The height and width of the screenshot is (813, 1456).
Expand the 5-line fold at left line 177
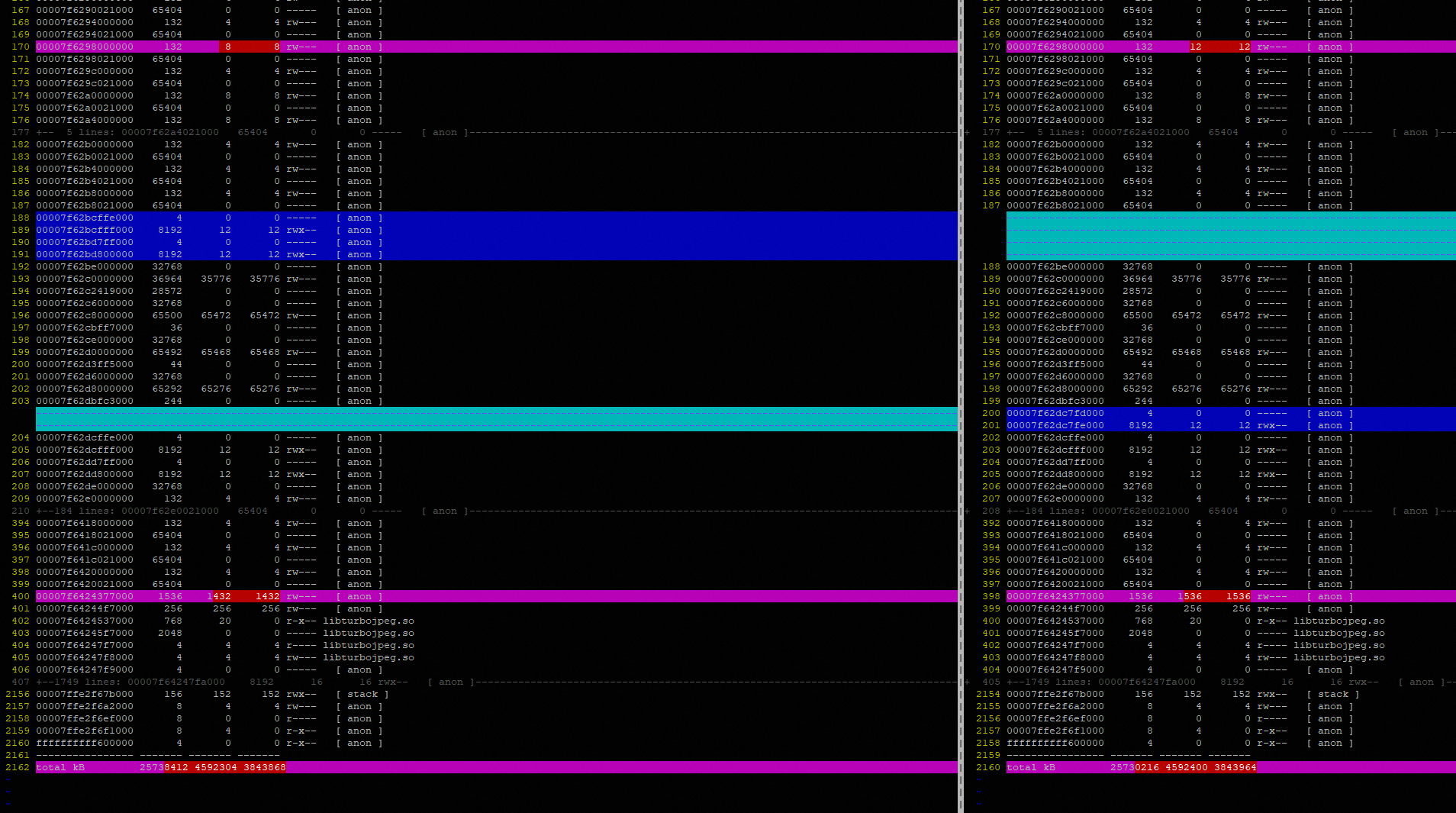(496, 132)
